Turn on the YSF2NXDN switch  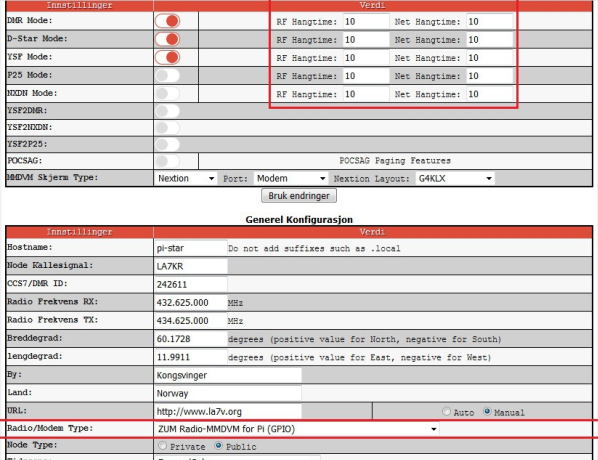point(167,128)
